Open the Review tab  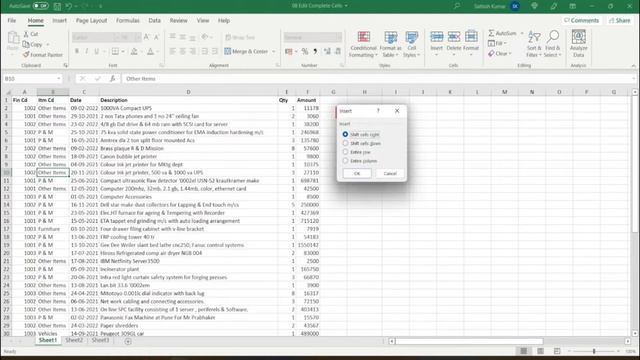click(x=178, y=20)
